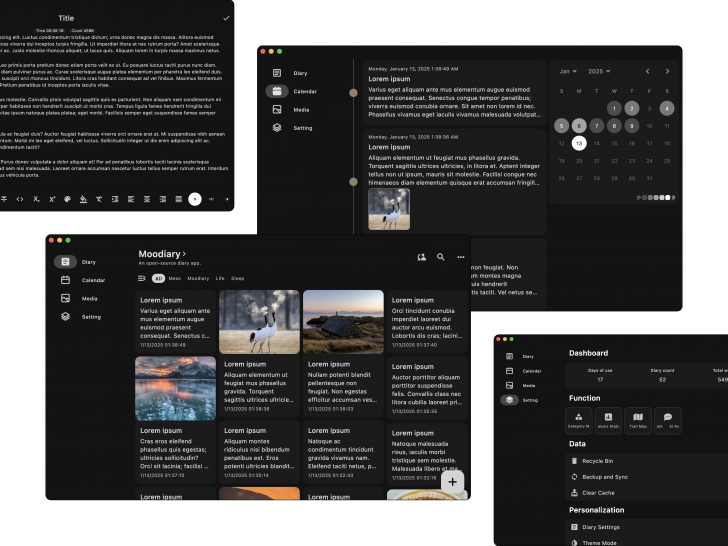Go to previous month in calendar

coord(647,72)
